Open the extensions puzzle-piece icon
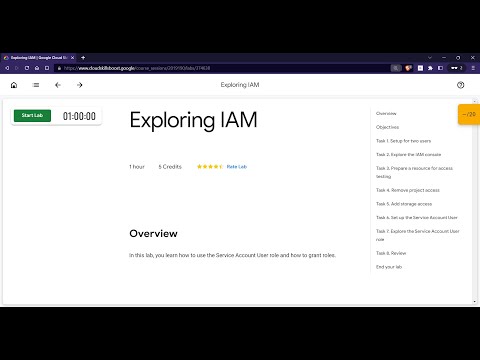480x360 pixels. pos(430,68)
